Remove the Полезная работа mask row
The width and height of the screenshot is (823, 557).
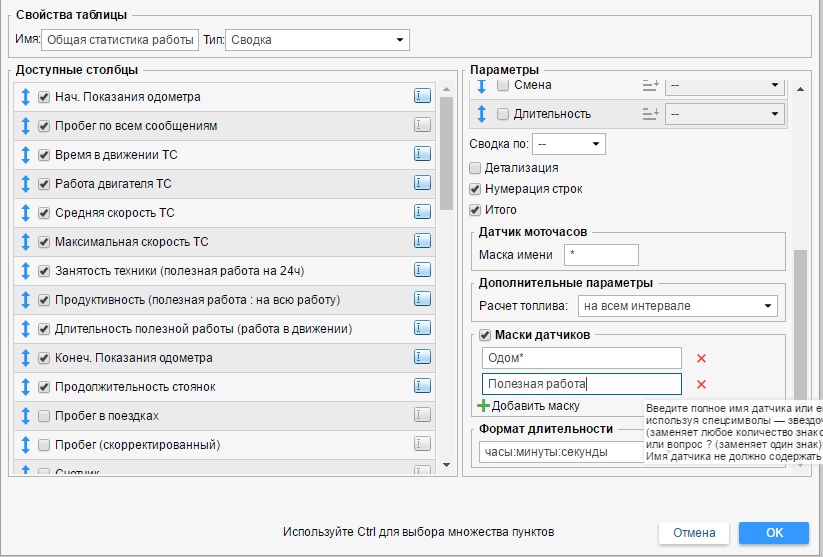point(701,385)
